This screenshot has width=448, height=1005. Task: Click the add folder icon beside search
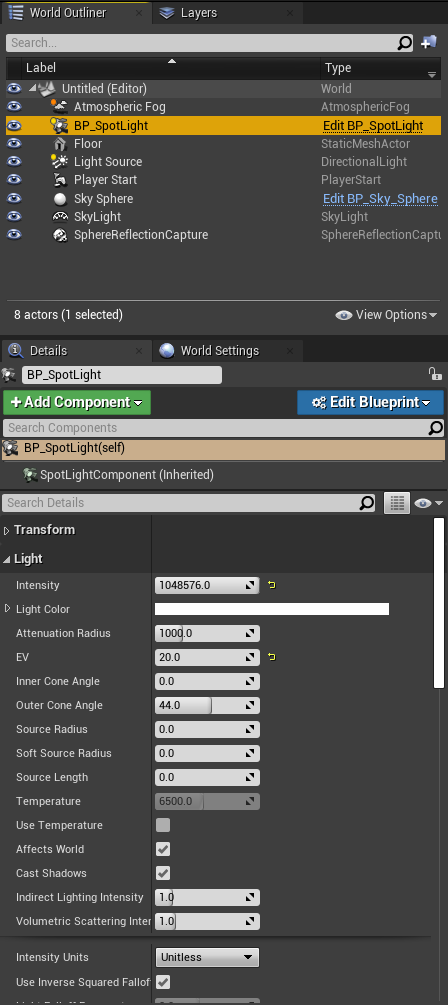429,43
